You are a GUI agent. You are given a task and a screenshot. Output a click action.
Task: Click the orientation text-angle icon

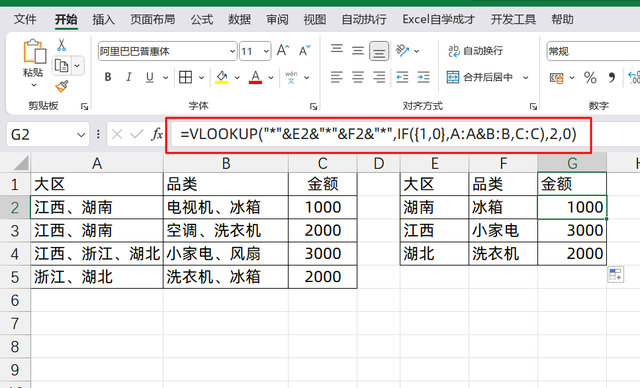coord(402,51)
